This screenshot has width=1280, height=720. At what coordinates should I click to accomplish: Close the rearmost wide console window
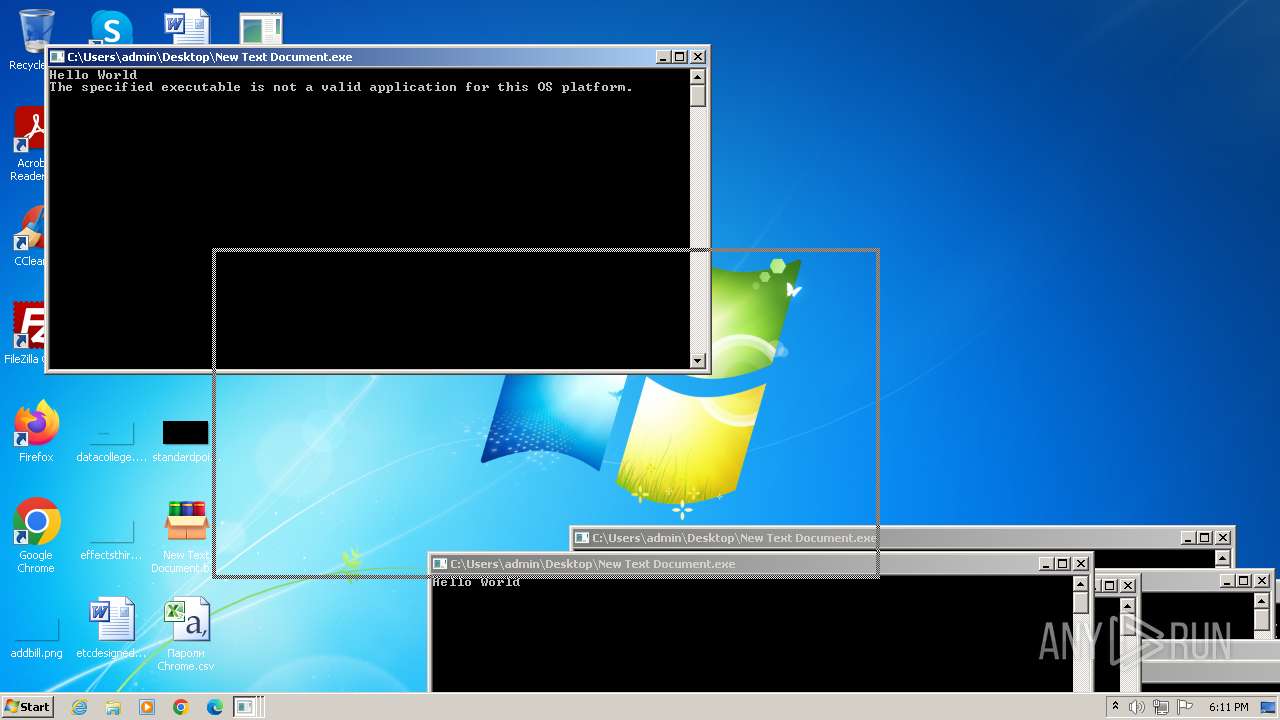point(1222,538)
